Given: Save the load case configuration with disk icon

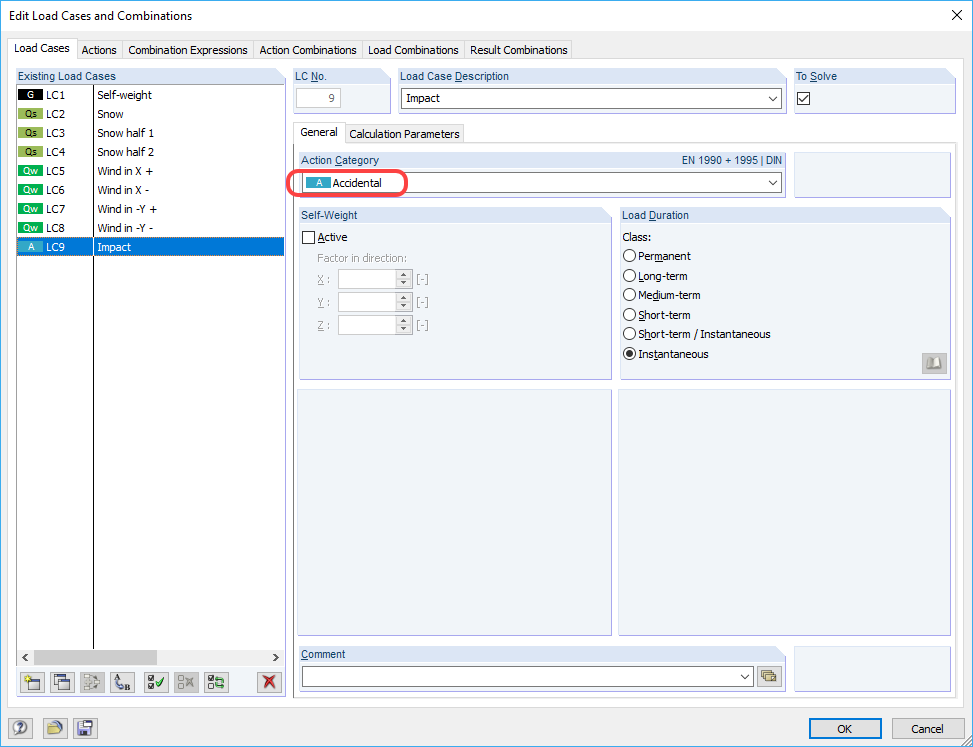Looking at the screenshot, I should pos(85,729).
